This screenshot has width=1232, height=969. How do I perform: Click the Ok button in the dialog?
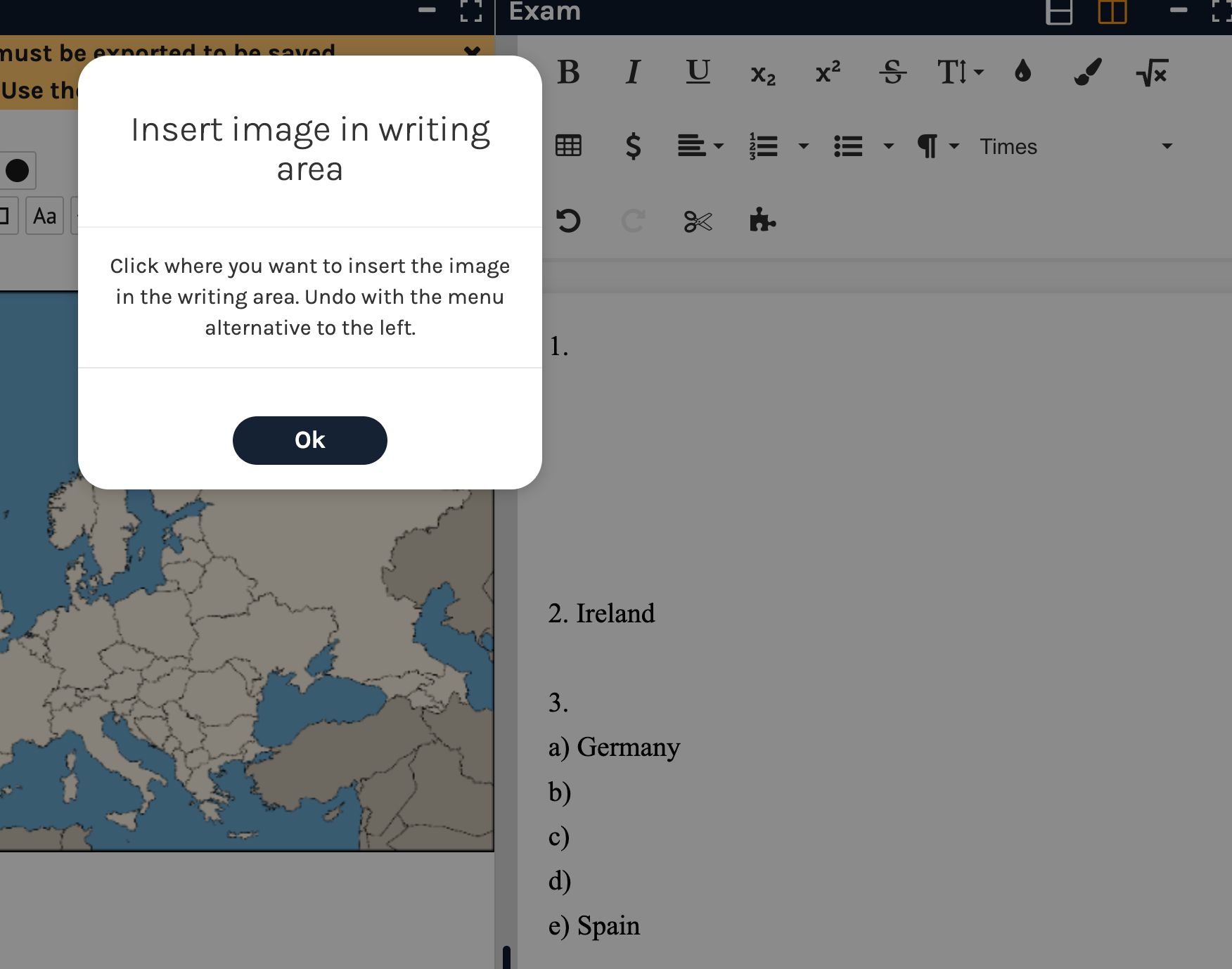(x=309, y=440)
